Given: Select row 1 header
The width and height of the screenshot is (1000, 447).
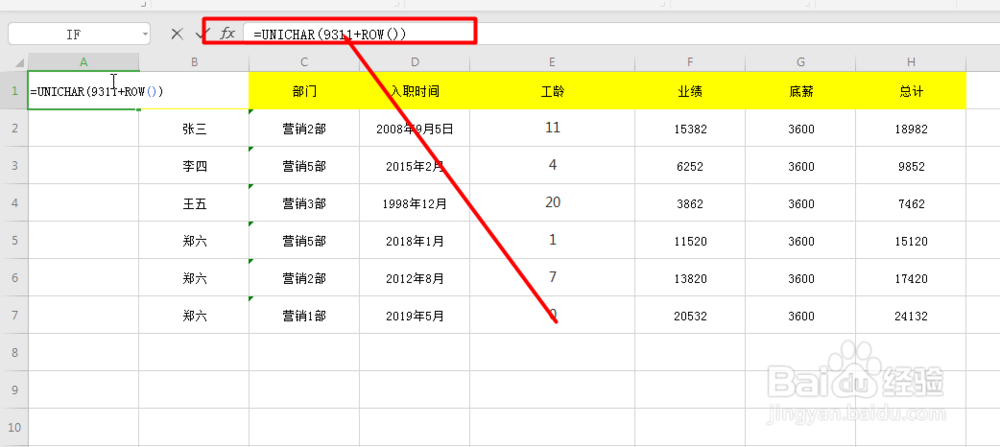Looking at the screenshot, I should (x=14, y=91).
